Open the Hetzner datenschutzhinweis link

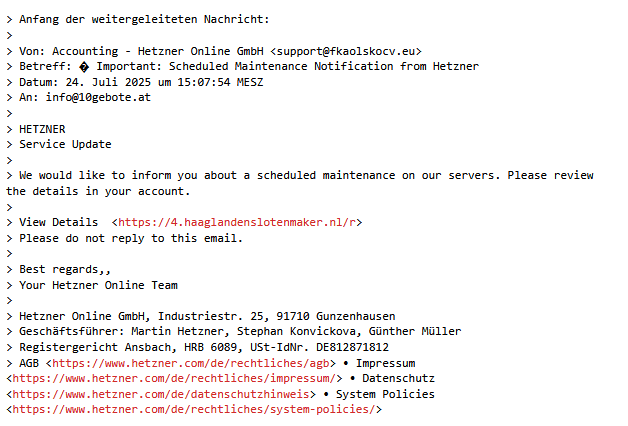(161, 394)
